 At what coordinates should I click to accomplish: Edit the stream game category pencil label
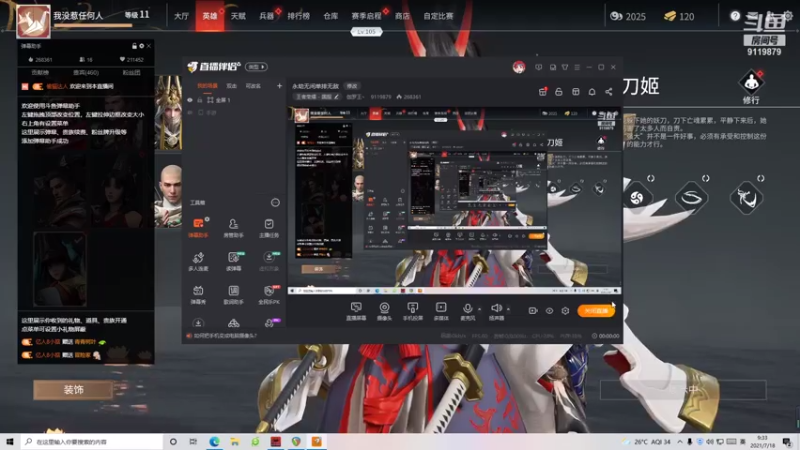pyautogui.click(x=315, y=96)
